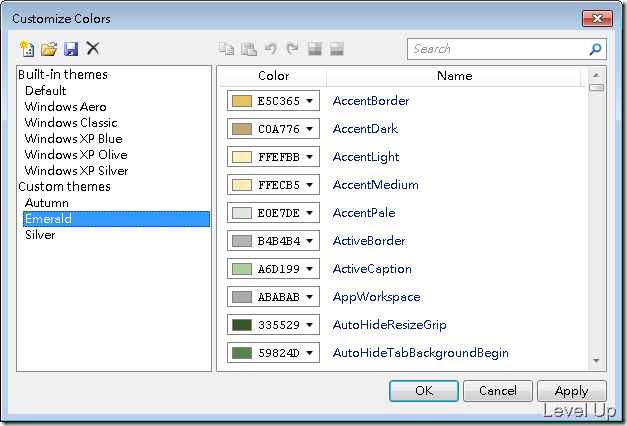Click the C0A776 tan color swatch
627x426 pixels.
click(x=242, y=129)
